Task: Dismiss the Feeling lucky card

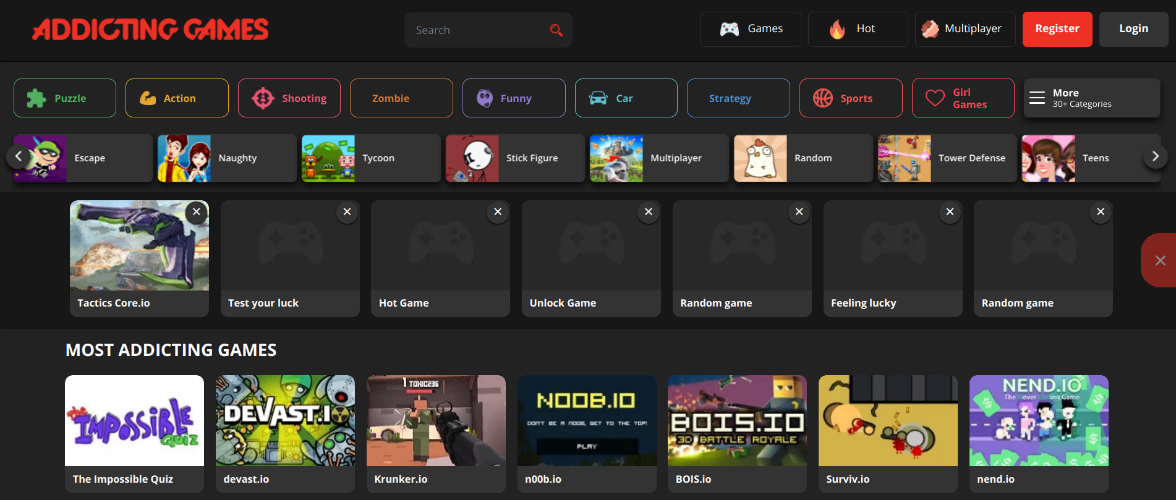Action: [950, 212]
